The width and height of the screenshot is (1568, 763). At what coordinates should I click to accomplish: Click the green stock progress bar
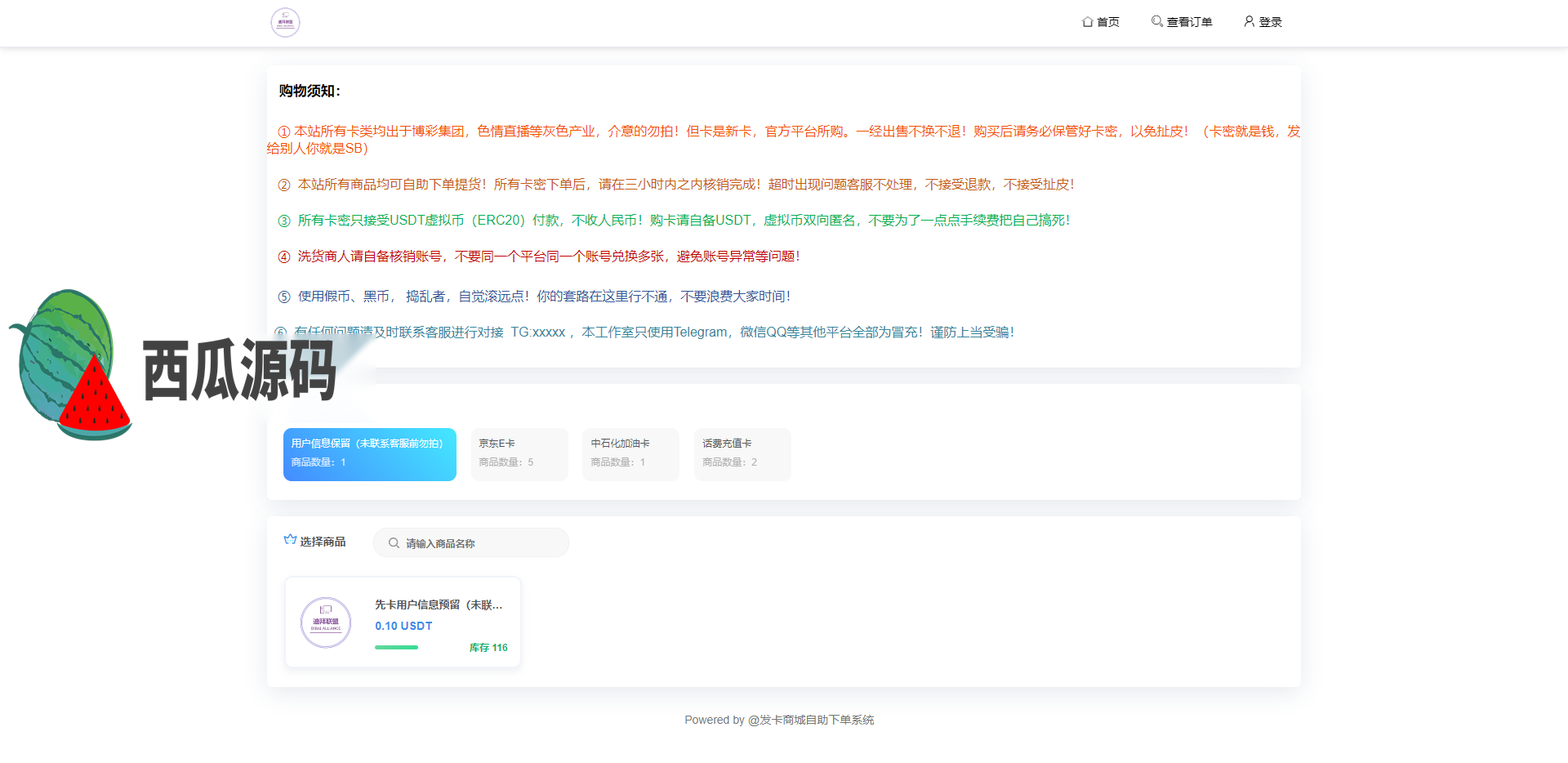(x=397, y=648)
